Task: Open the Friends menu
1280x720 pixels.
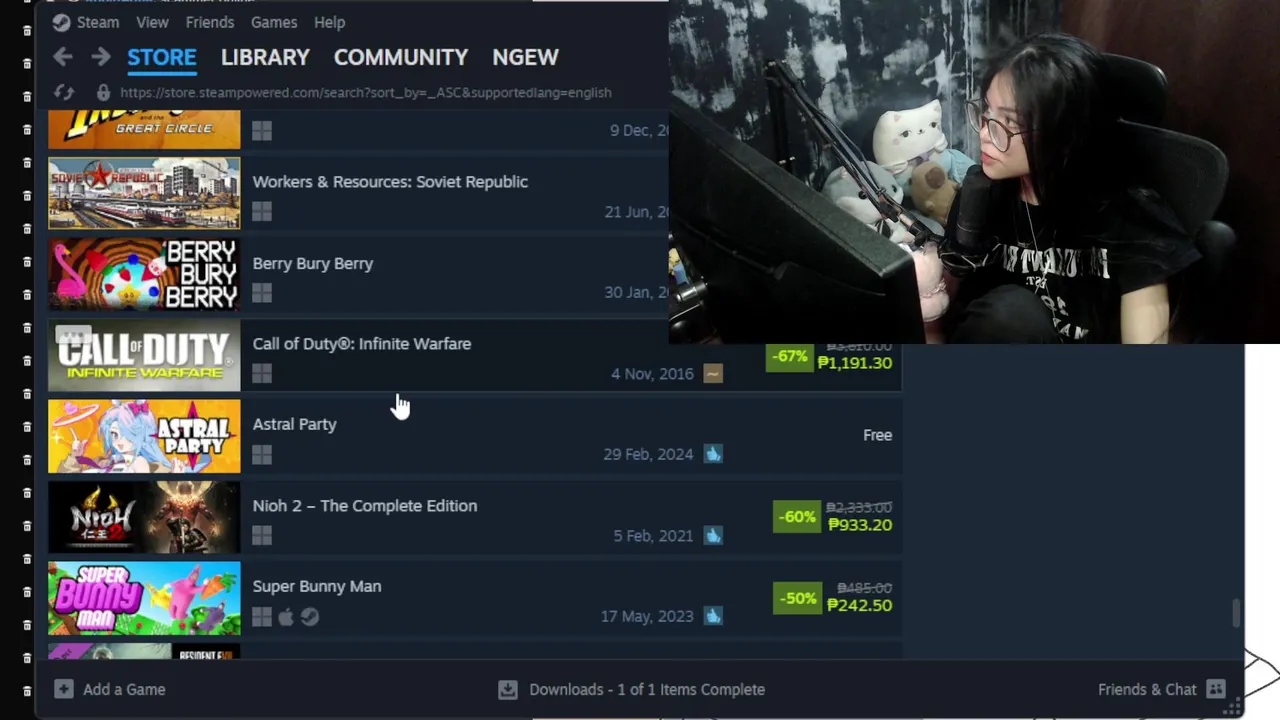Action: pyautogui.click(x=210, y=22)
